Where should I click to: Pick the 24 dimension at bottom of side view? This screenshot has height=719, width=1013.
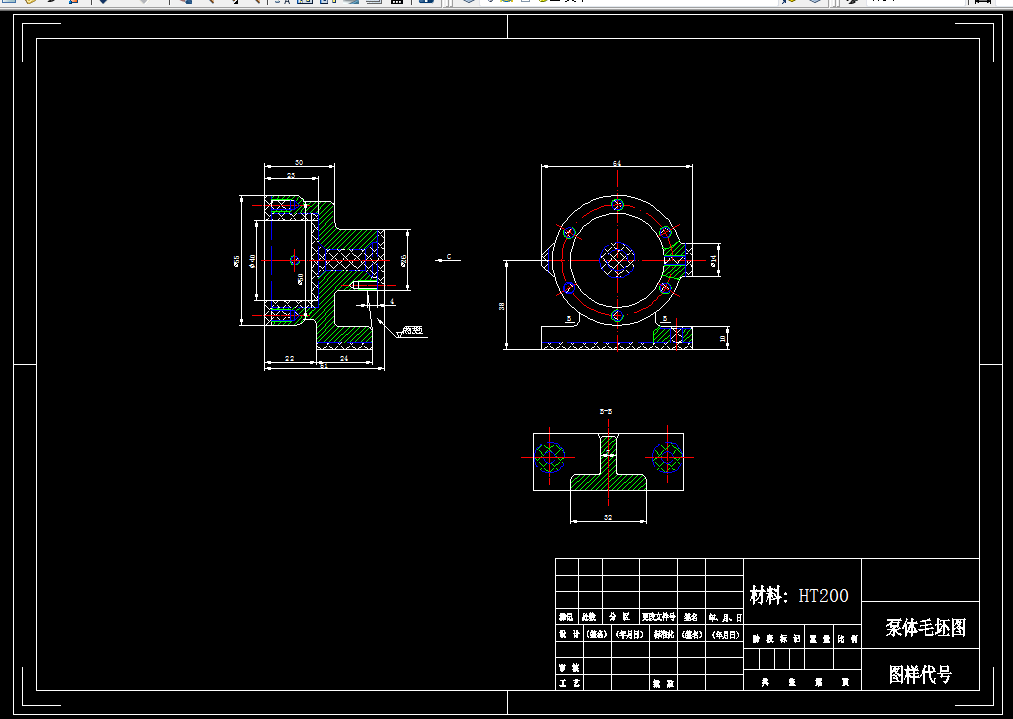tap(344, 359)
